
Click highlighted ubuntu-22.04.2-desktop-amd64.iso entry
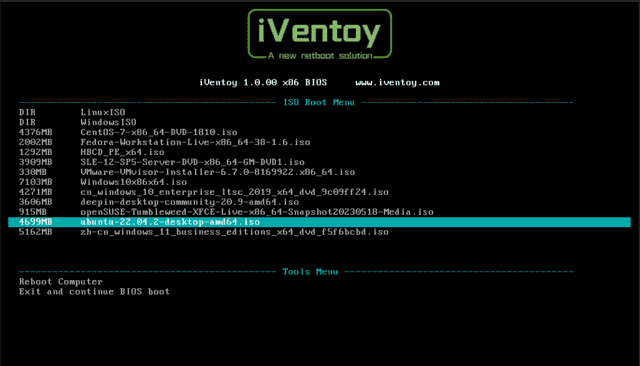pyautogui.click(x=319, y=222)
